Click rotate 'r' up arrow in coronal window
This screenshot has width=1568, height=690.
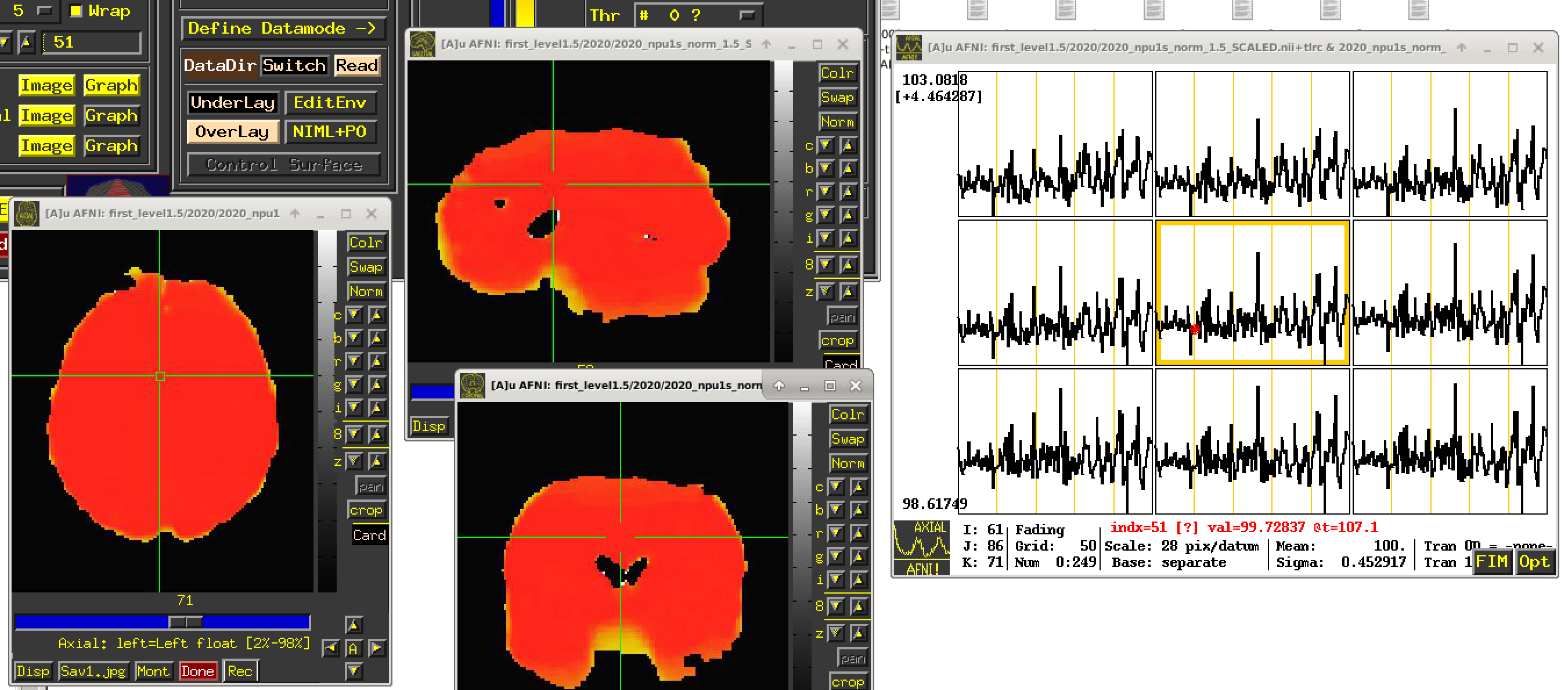(x=858, y=534)
